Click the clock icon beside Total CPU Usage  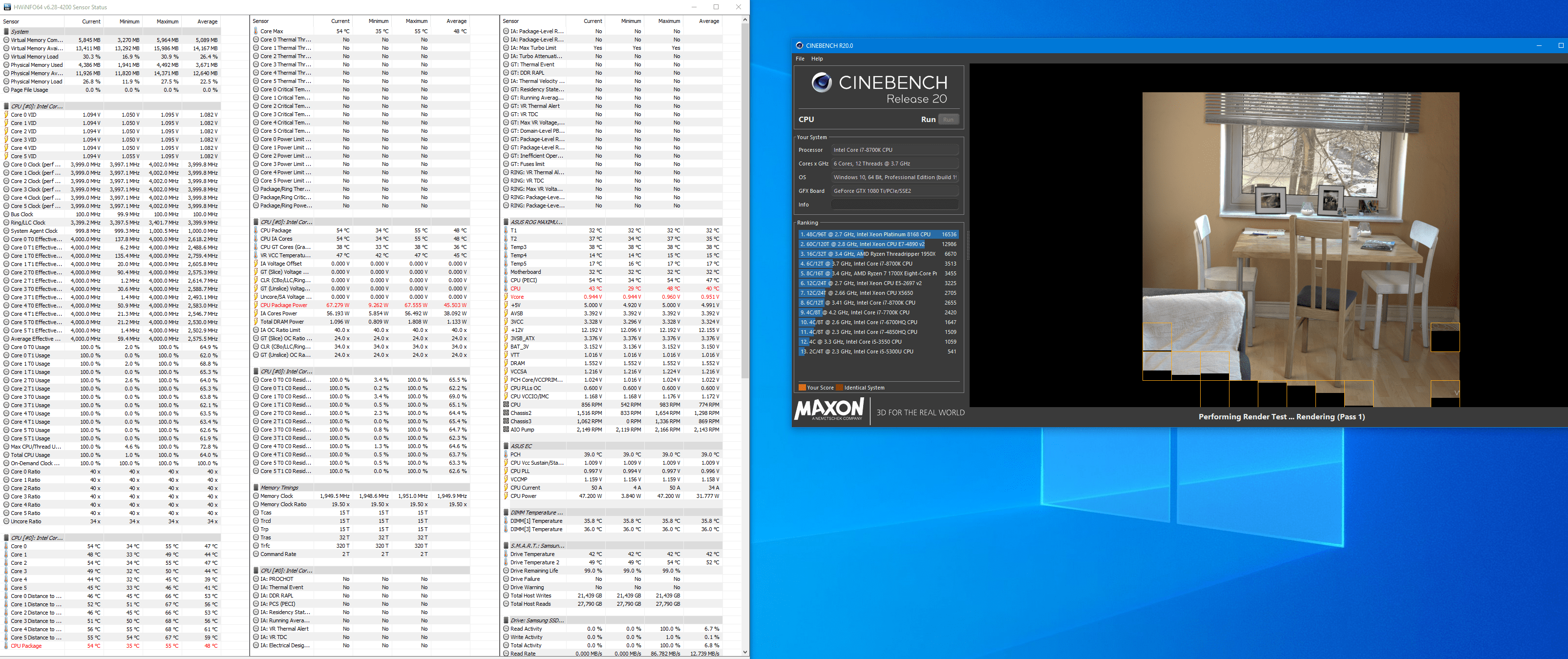pyautogui.click(x=6, y=455)
